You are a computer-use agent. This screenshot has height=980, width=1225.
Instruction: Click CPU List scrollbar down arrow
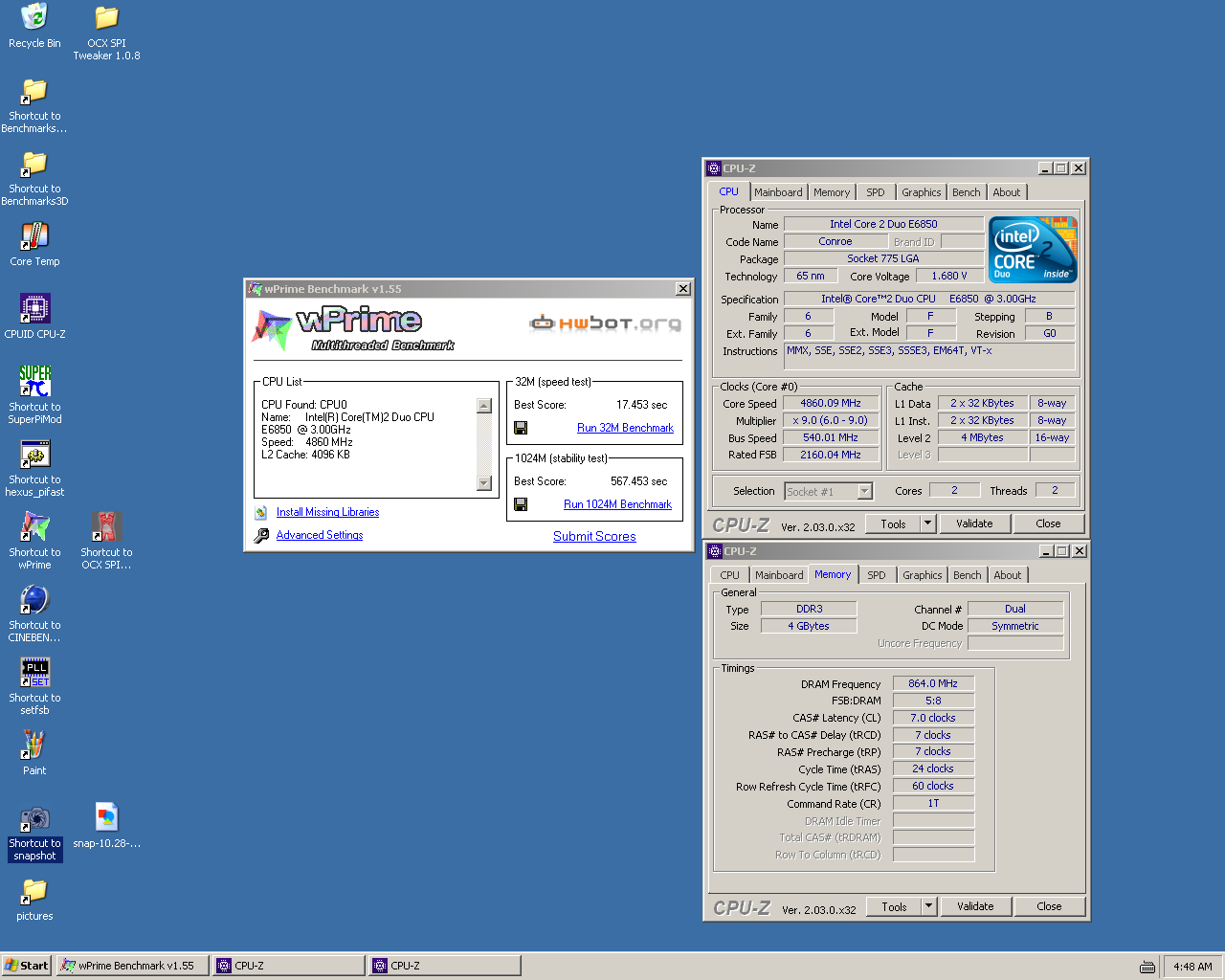(484, 483)
